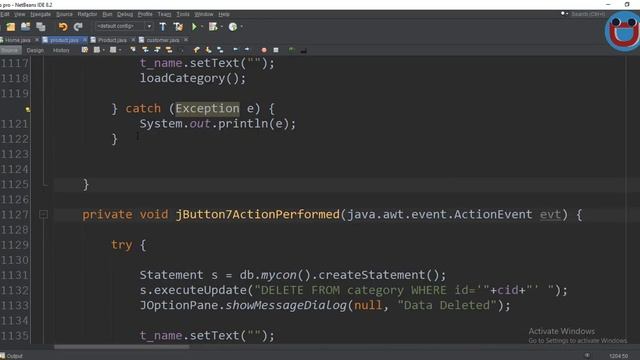The width and height of the screenshot is (640, 360).
Task: Close the customer.java tab
Action: pos(186,40)
